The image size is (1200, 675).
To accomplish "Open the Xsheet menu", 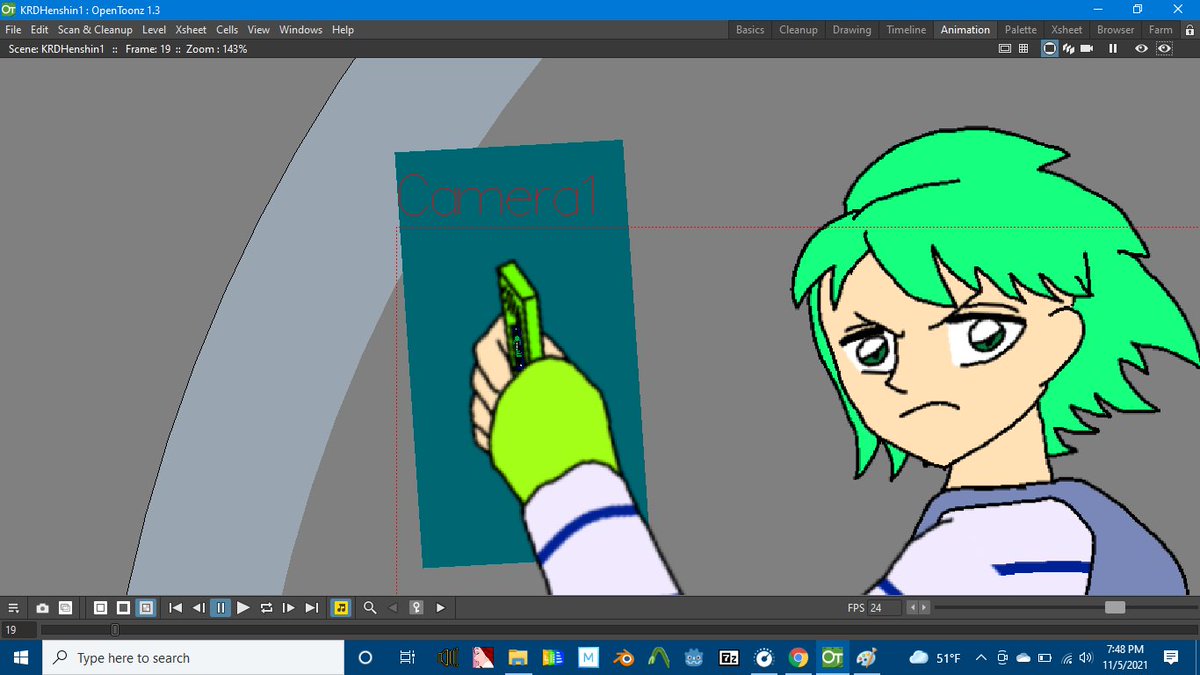I will pyautogui.click(x=191, y=30).
